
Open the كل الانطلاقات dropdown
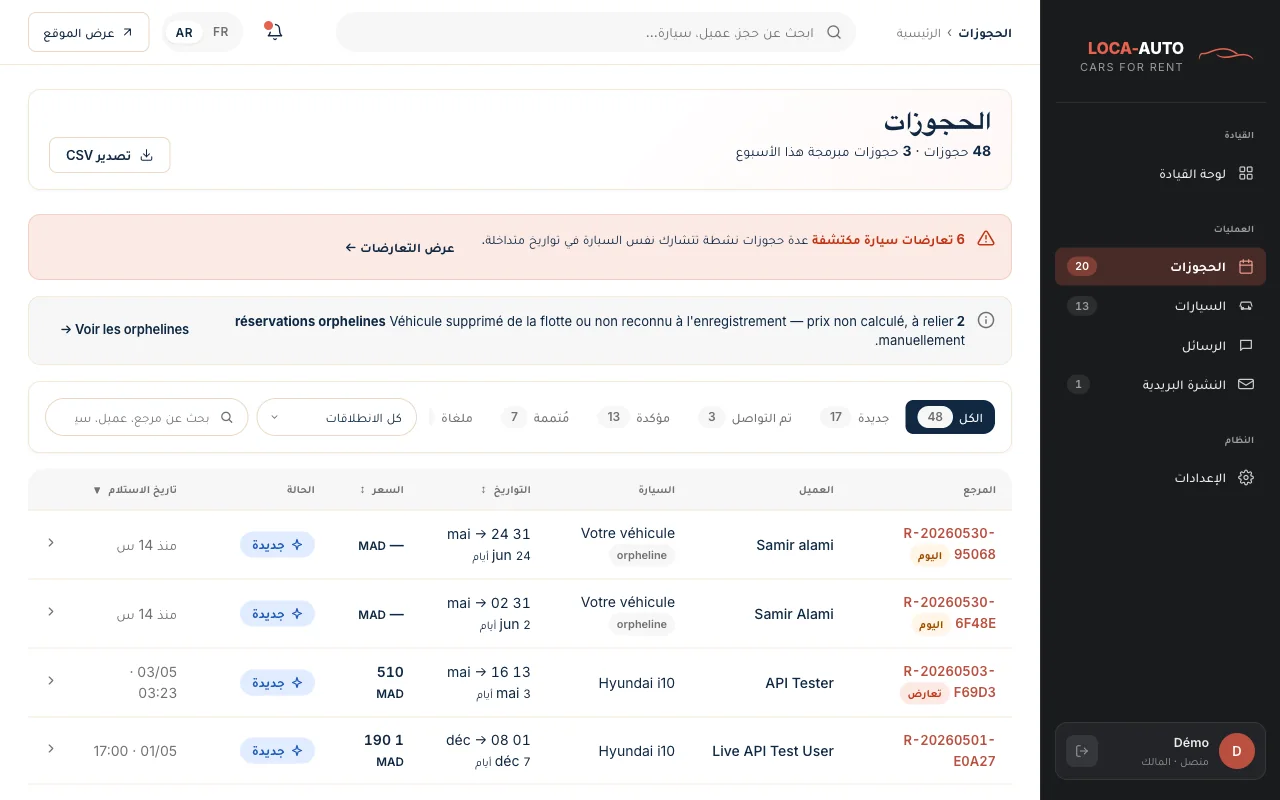(337, 417)
